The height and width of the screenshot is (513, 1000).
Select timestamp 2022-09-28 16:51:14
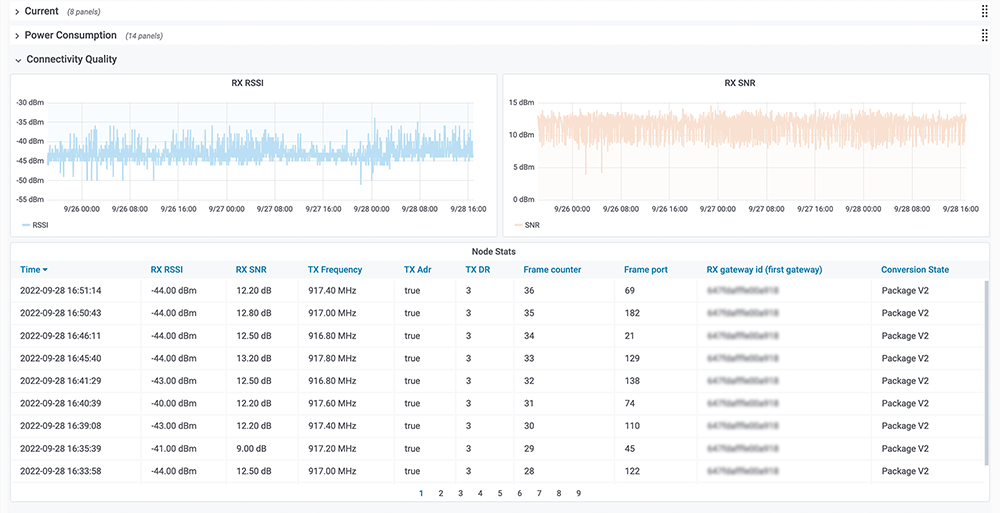pos(61,291)
